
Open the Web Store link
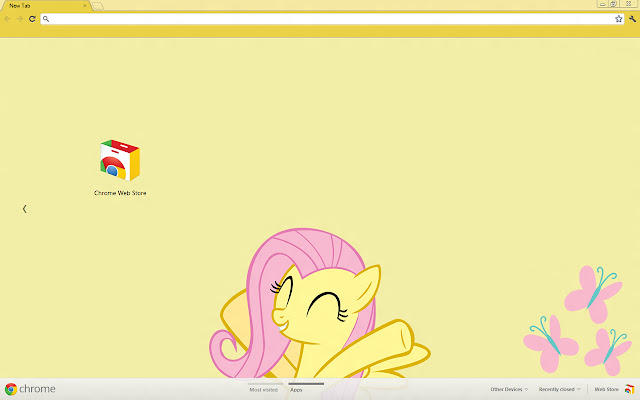tap(607, 389)
